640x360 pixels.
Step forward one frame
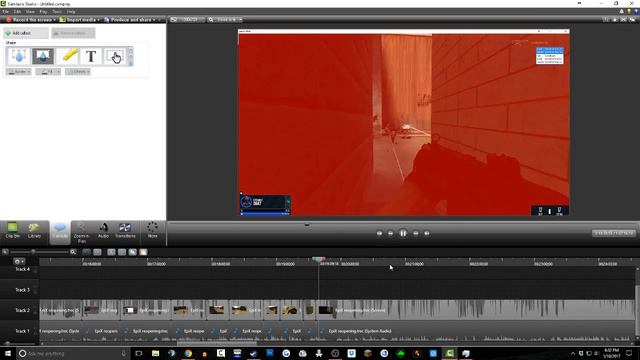[416, 233]
